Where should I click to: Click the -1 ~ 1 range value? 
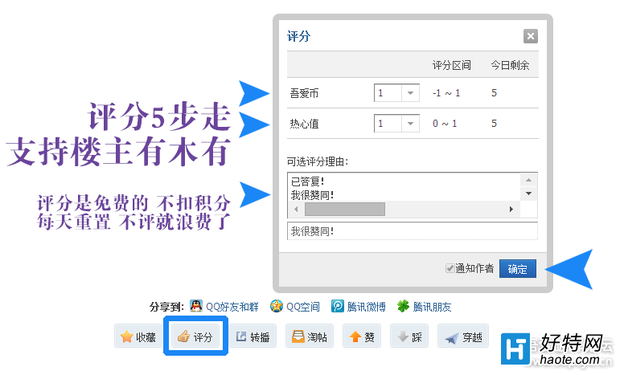pos(446,93)
